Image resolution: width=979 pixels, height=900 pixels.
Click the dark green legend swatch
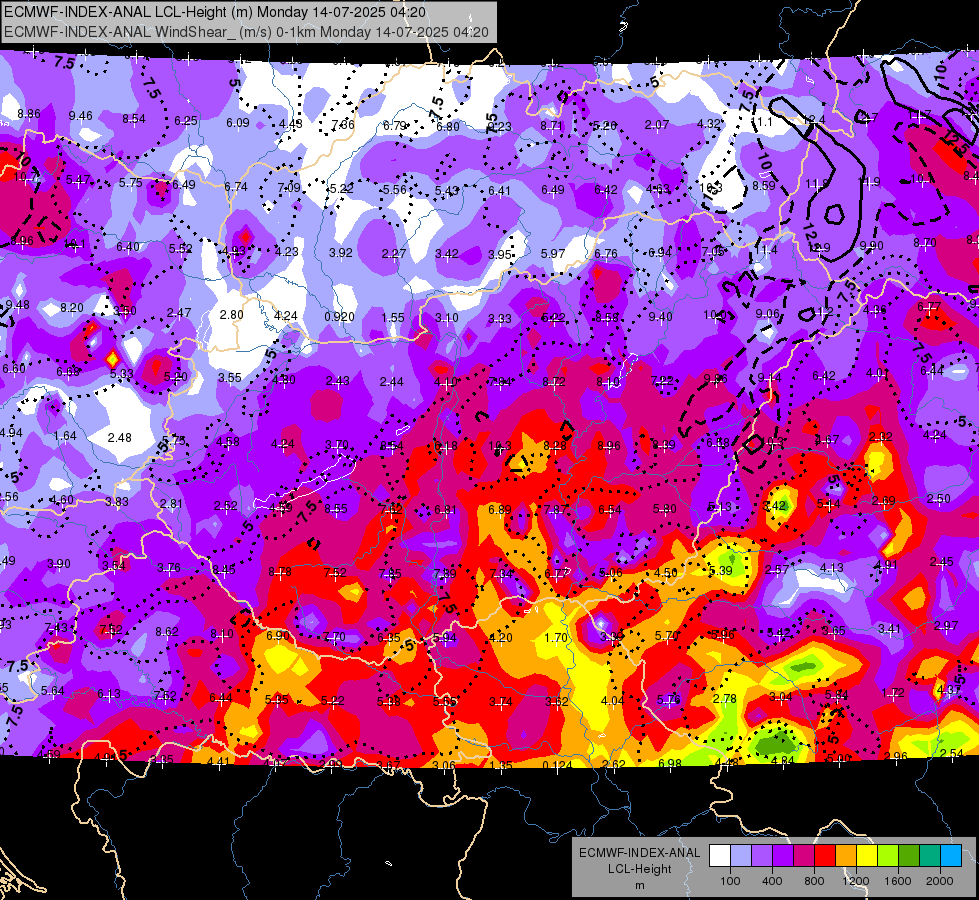[909, 856]
